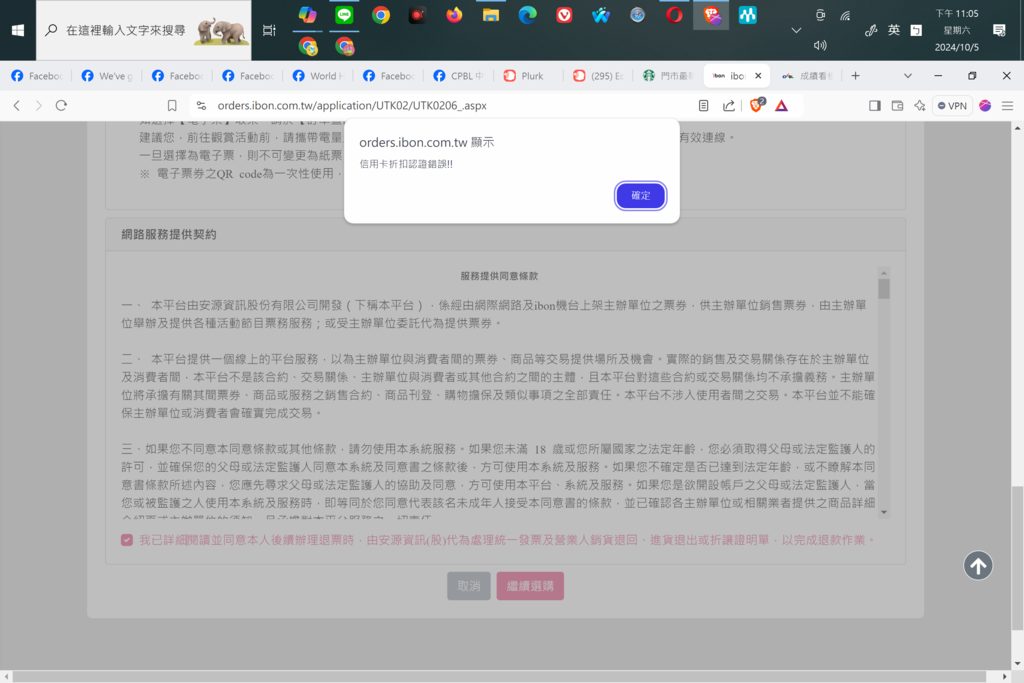The height and width of the screenshot is (683, 1024).
Task: Click the share page icon
Action: (729, 105)
